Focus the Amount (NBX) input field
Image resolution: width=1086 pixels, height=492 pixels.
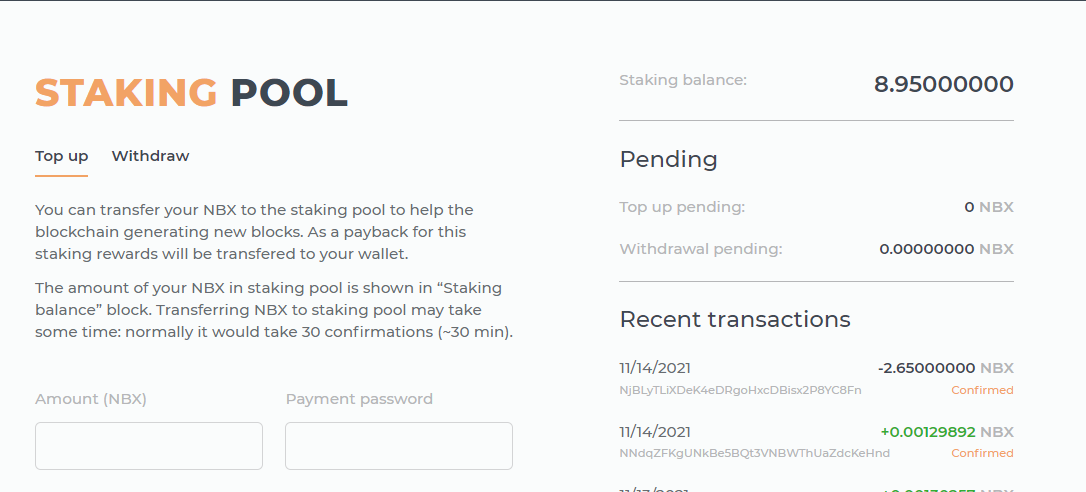149,446
